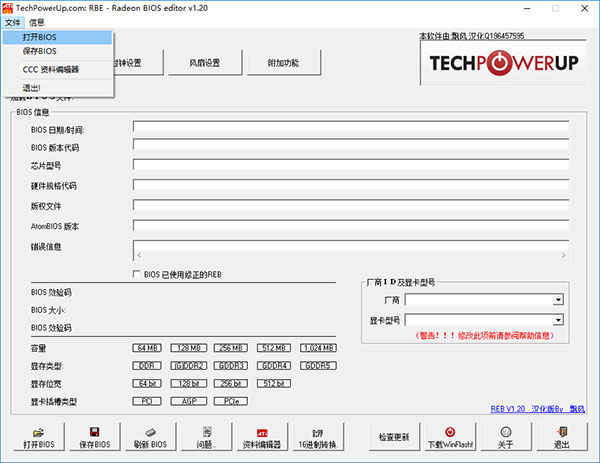Select the GDDR3 memory type indicator
600x463 pixels.
[231, 366]
